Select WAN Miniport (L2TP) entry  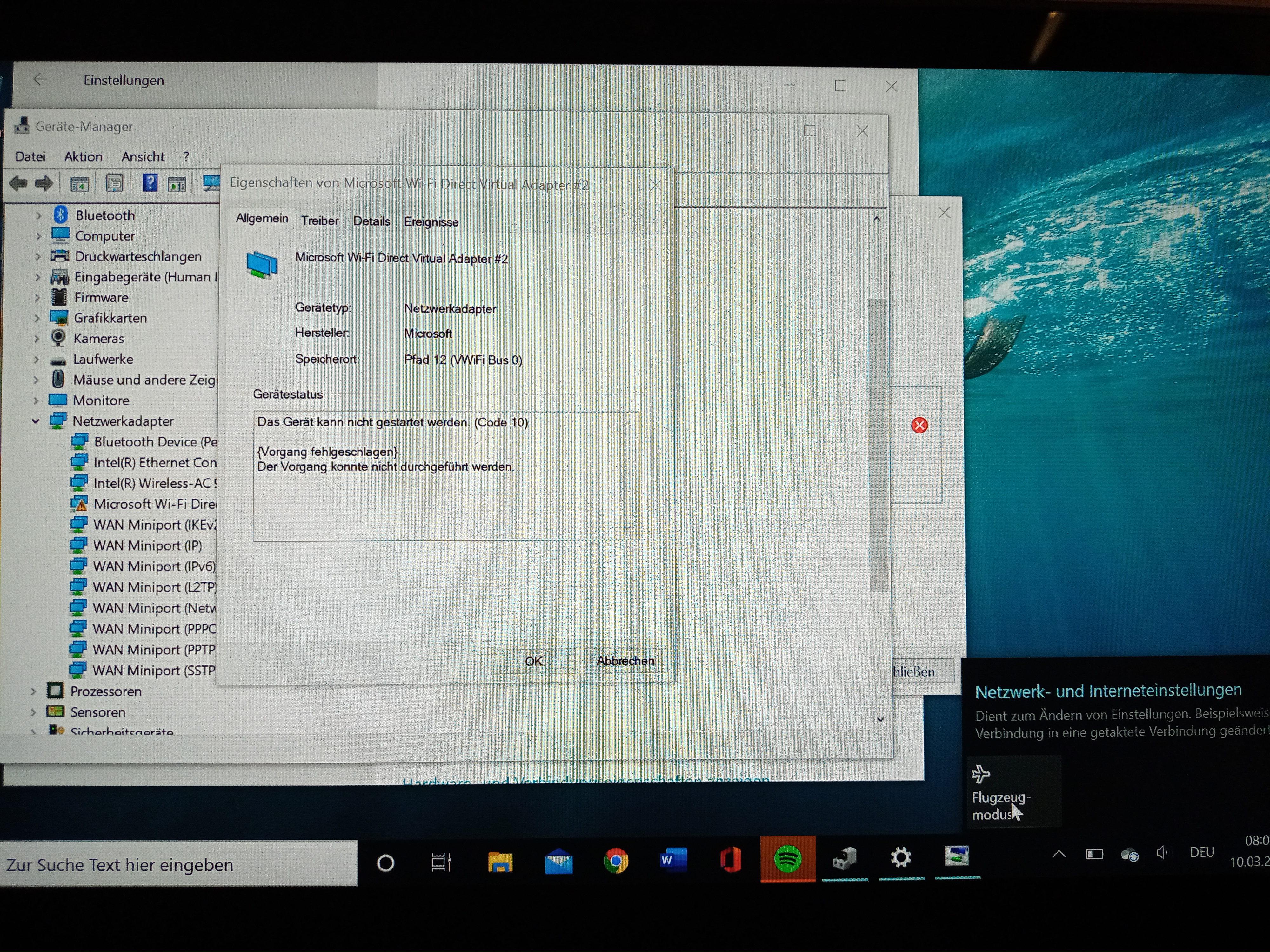(x=143, y=588)
